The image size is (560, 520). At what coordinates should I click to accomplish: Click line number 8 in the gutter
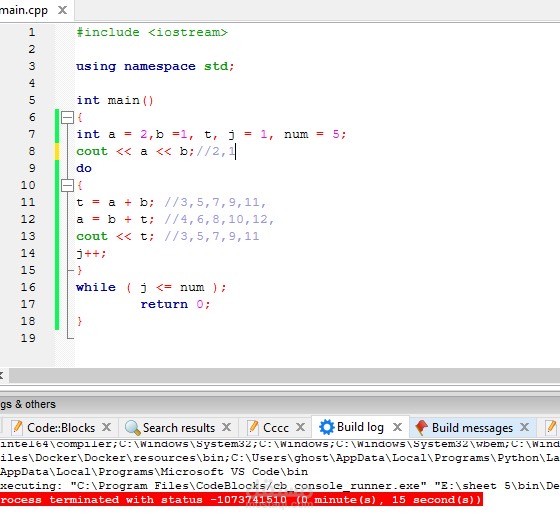coord(32,151)
